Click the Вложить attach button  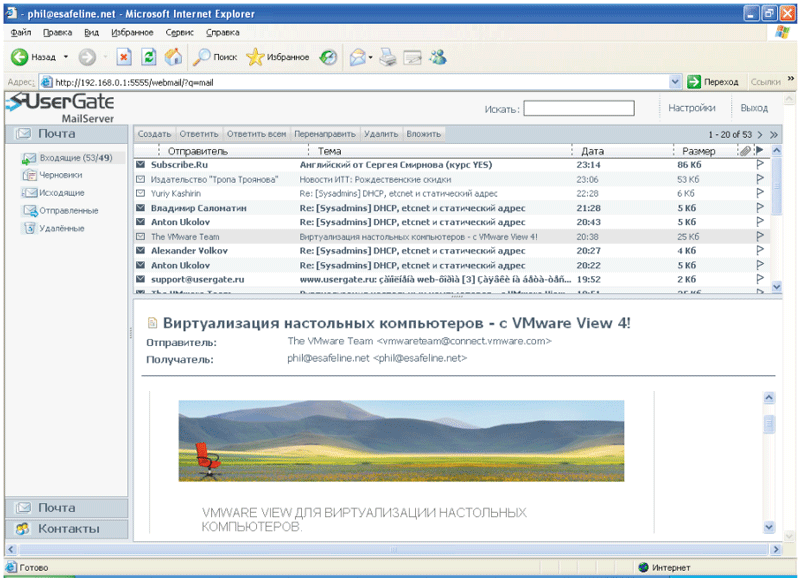423,134
